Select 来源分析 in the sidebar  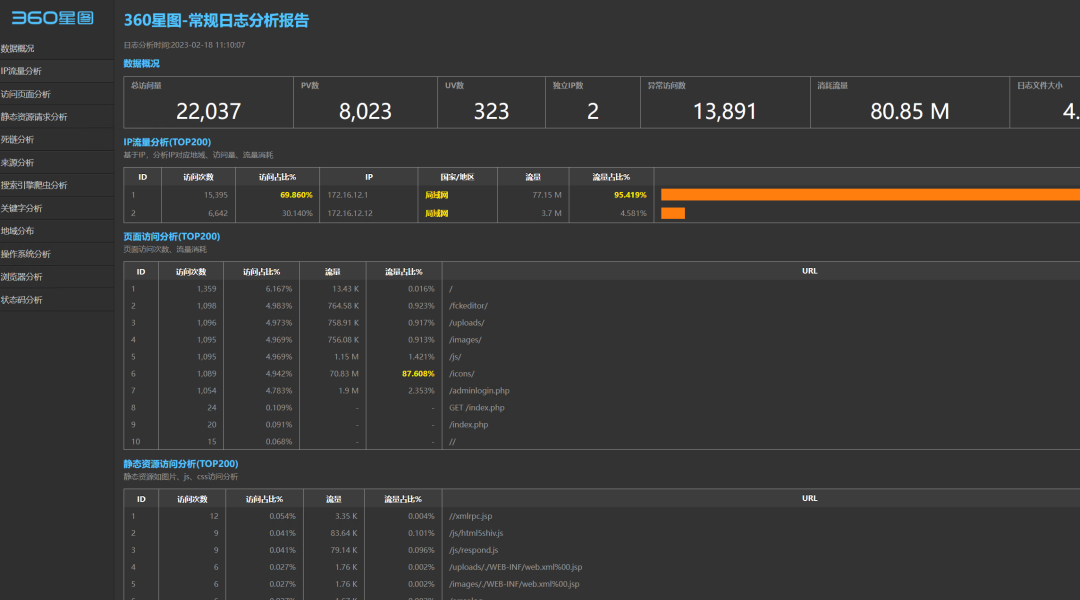17,163
